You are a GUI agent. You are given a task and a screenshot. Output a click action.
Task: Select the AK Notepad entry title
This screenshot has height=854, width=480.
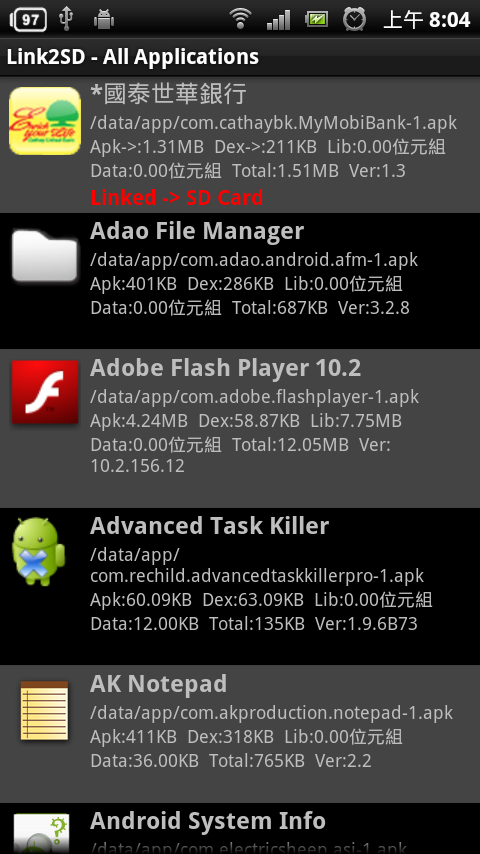[159, 684]
